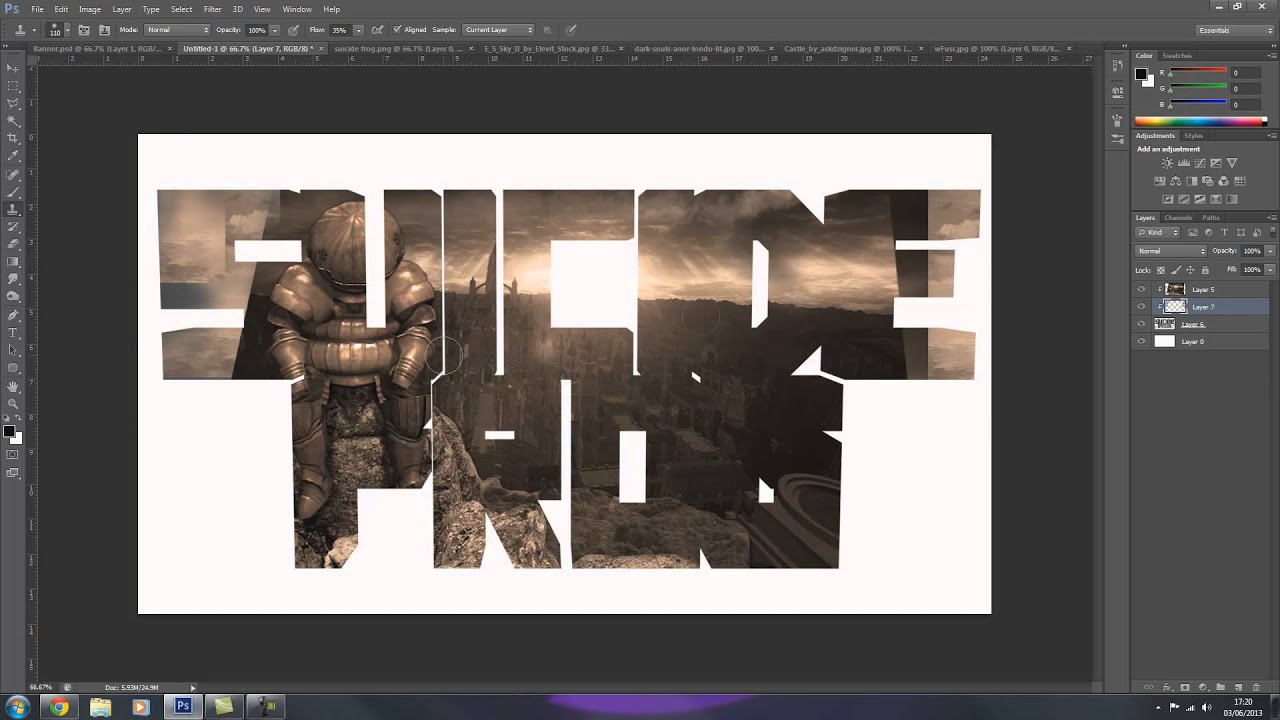
Task: Filter layers by type layers
Action: [x=1224, y=232]
